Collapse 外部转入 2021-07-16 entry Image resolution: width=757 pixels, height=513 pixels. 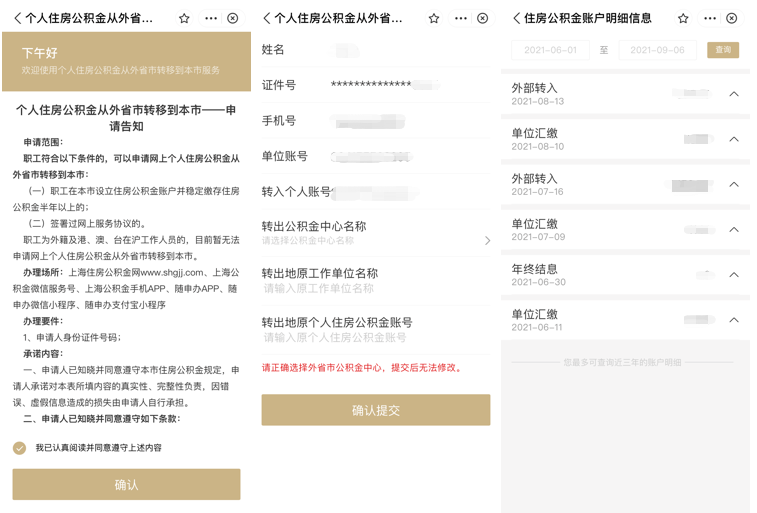tap(734, 184)
